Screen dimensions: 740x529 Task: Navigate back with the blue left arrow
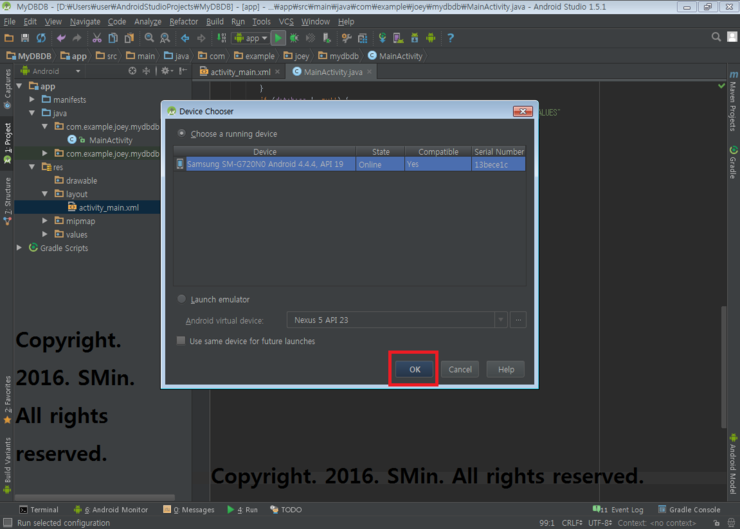tap(185, 38)
